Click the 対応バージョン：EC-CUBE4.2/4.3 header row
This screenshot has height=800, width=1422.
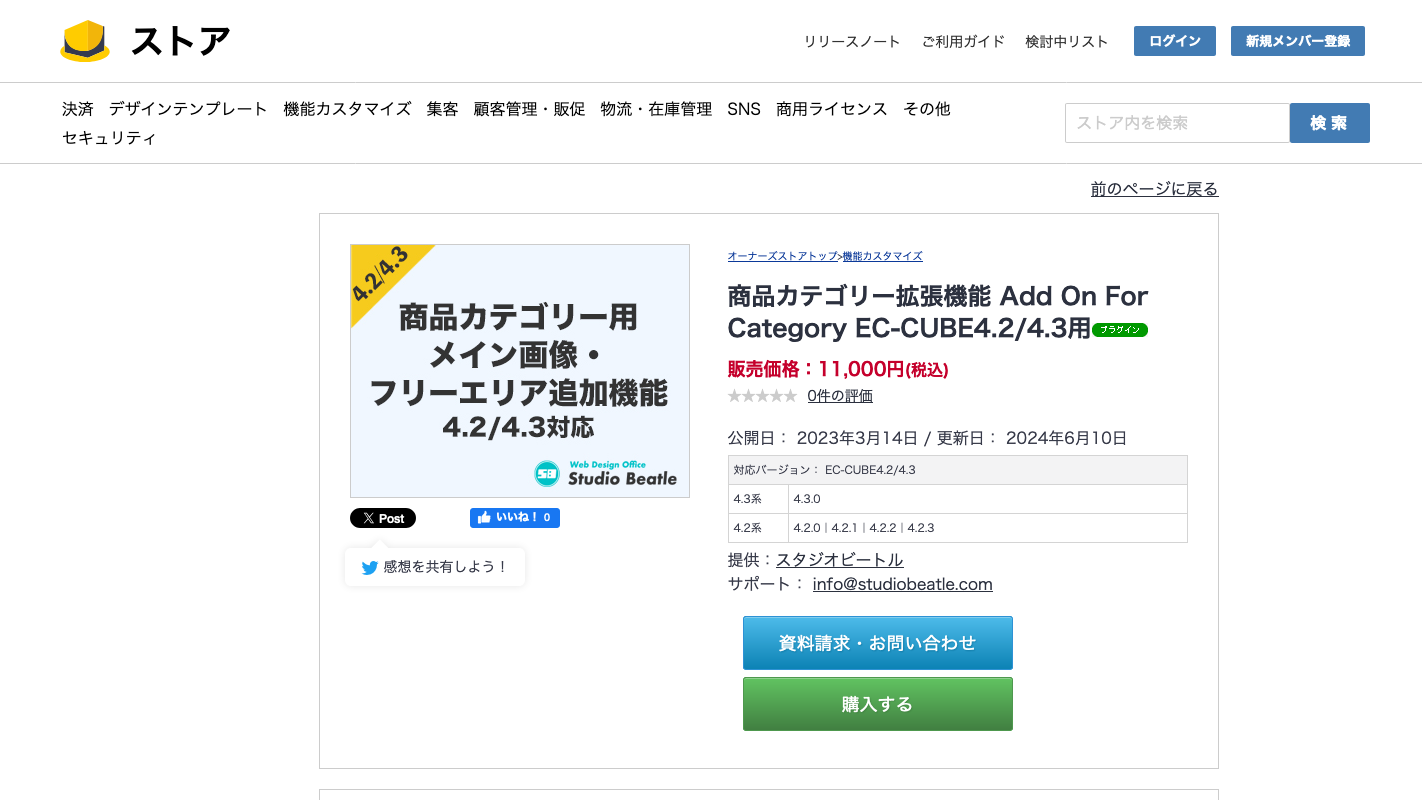(x=958, y=470)
